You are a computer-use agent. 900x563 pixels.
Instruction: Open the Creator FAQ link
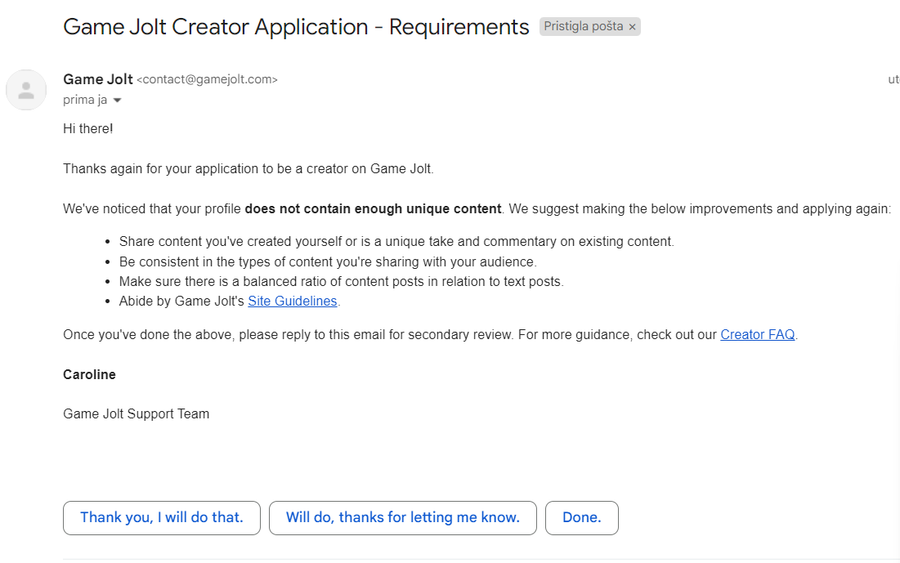(x=757, y=335)
